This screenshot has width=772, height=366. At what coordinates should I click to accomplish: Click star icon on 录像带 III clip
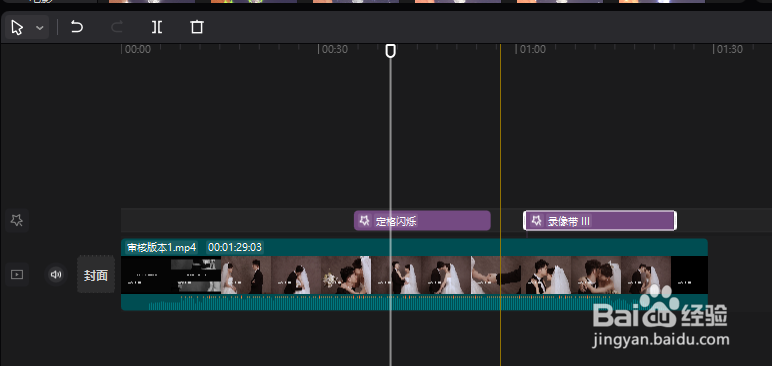(x=537, y=220)
